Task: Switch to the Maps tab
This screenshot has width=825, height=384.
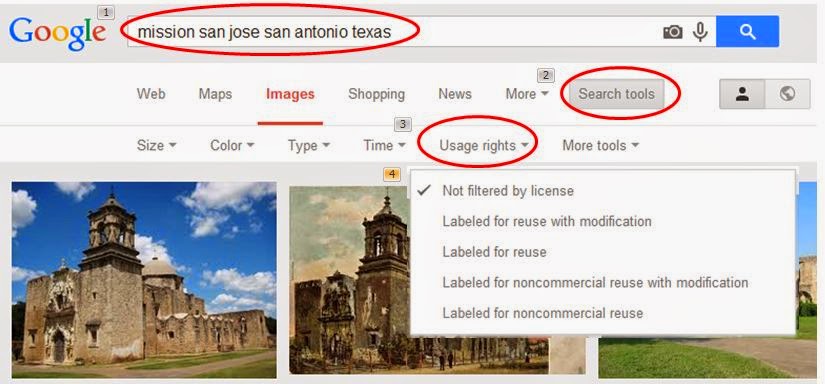Action: [x=215, y=94]
